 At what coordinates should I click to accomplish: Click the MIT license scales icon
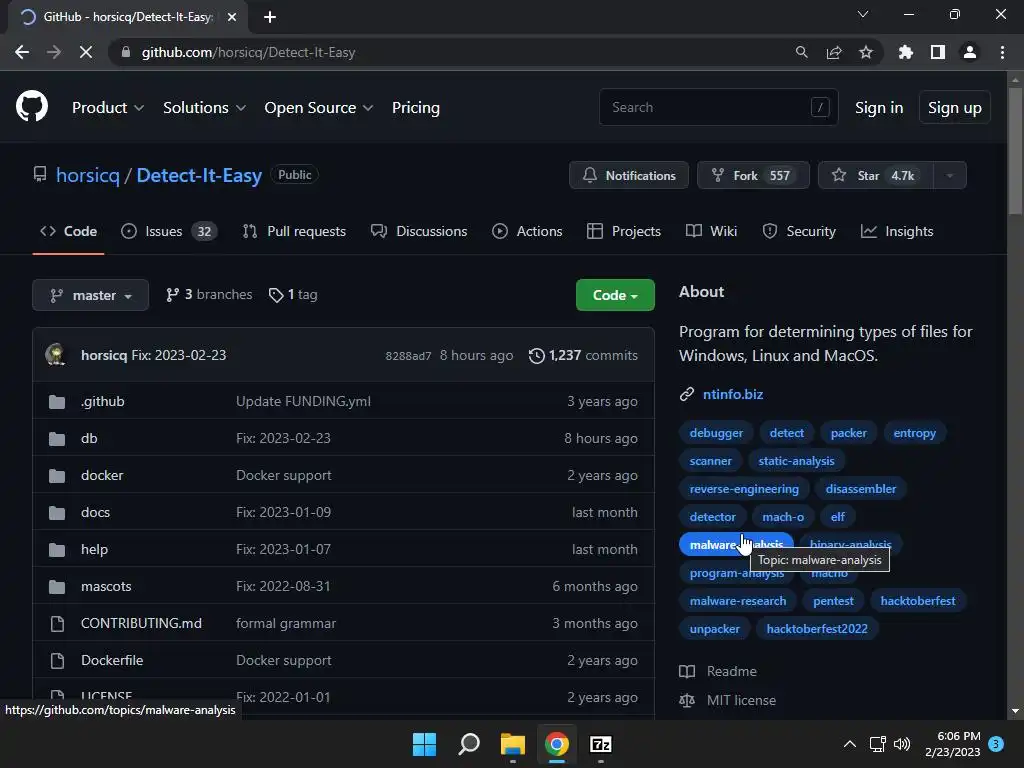[687, 700]
